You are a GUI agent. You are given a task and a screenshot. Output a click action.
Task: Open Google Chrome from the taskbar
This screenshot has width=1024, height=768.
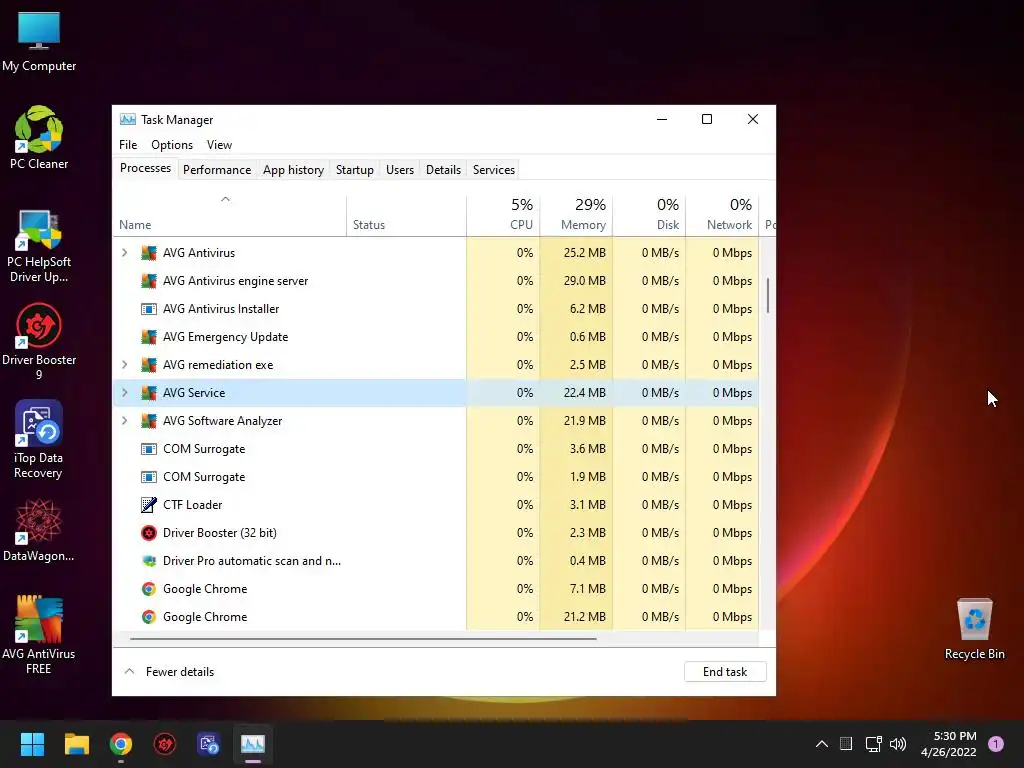click(x=121, y=744)
